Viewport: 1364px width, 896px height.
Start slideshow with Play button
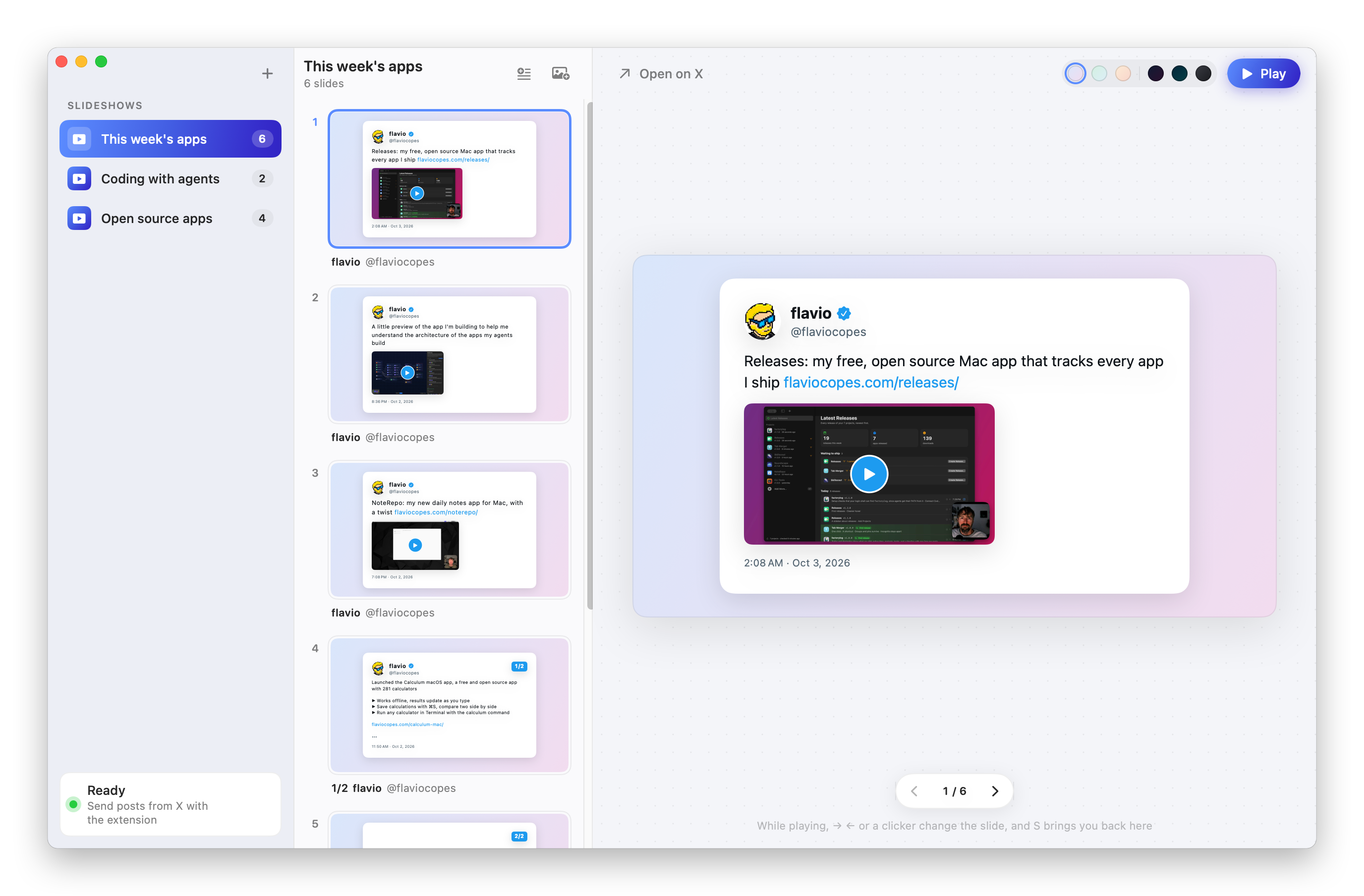(1263, 73)
